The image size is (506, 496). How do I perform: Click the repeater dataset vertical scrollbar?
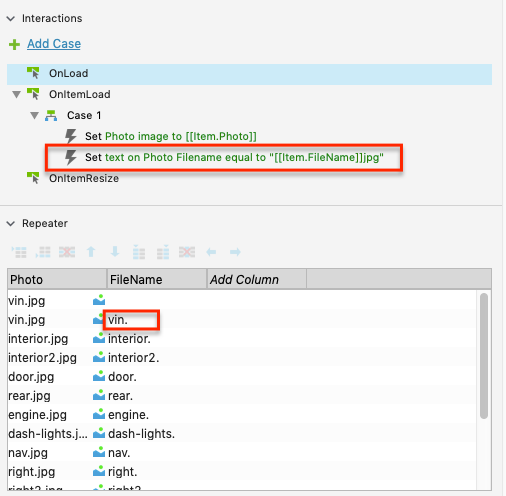click(x=484, y=356)
